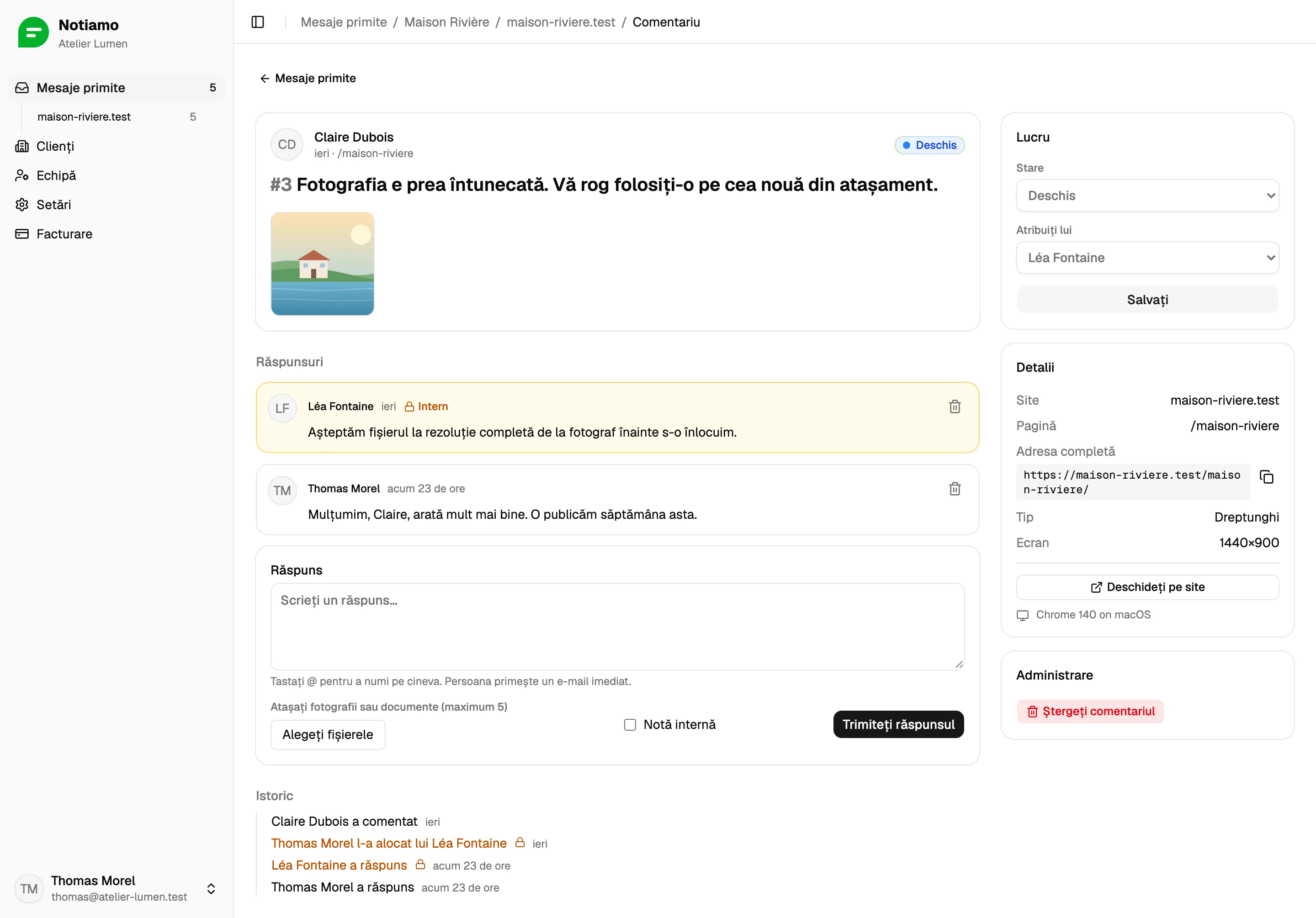Click Claire Dubois a comentat history entry
This screenshot has height=918, width=1316.
[x=344, y=821]
